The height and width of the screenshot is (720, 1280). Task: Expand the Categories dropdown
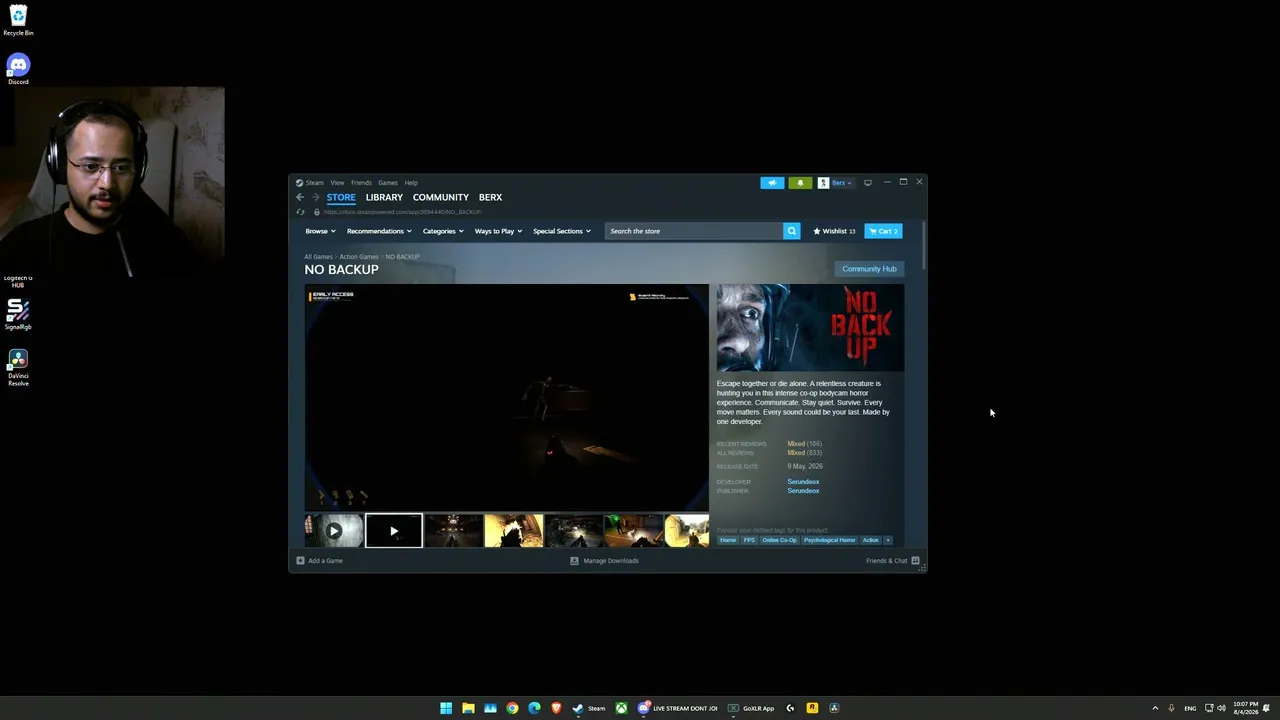point(443,231)
